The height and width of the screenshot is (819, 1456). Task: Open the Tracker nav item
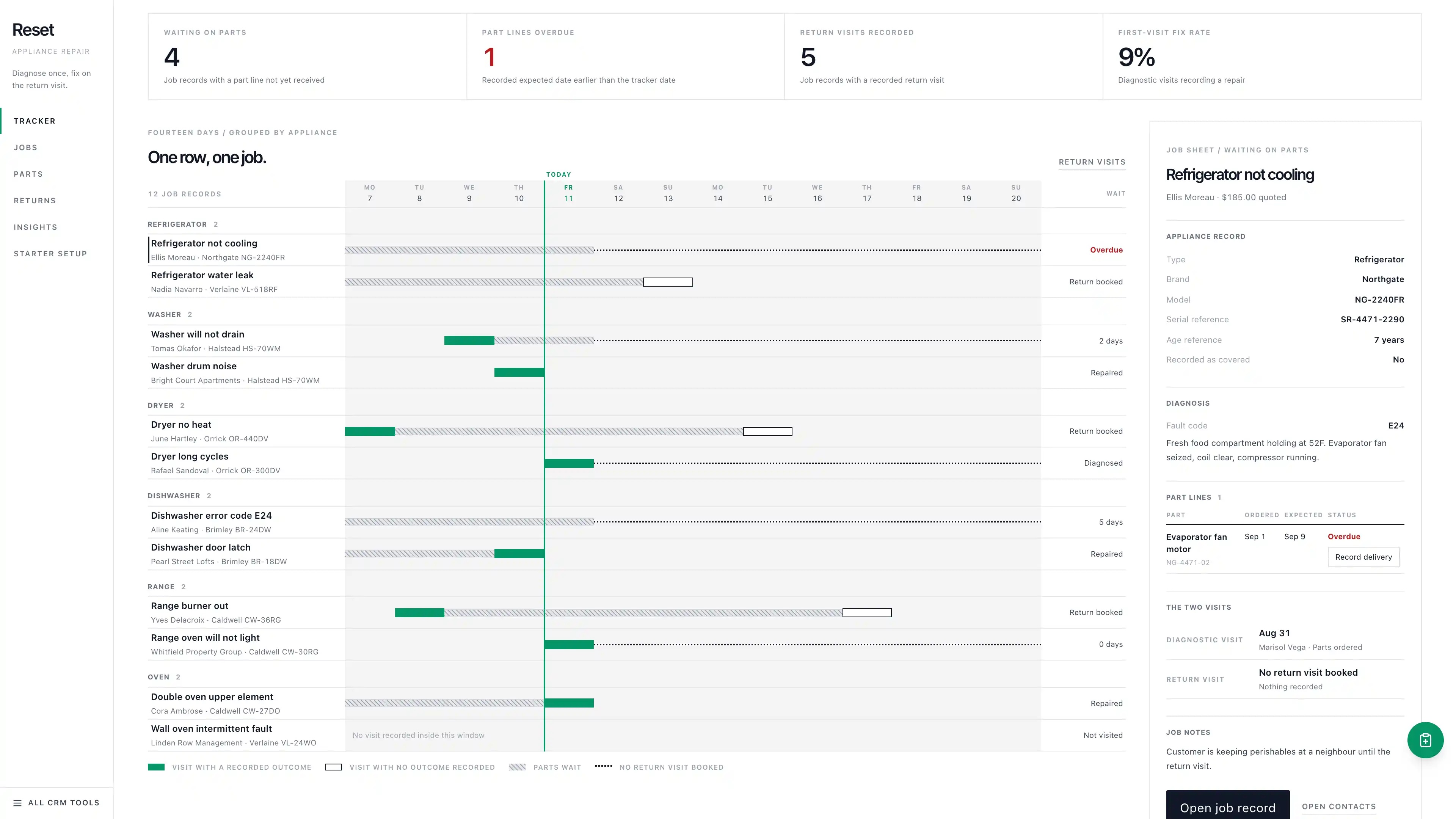point(56,121)
